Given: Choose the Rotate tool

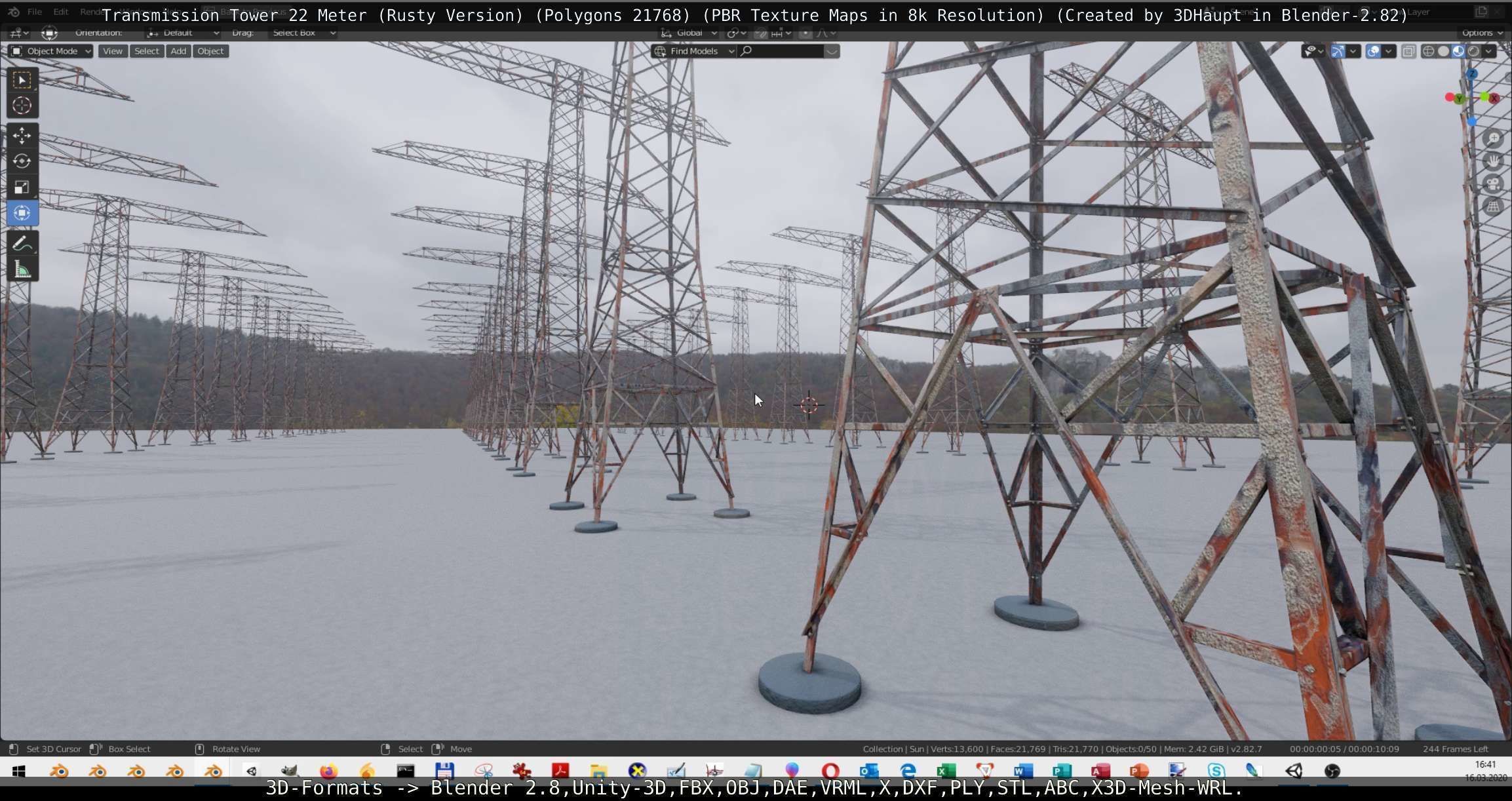Looking at the screenshot, I should [22, 161].
